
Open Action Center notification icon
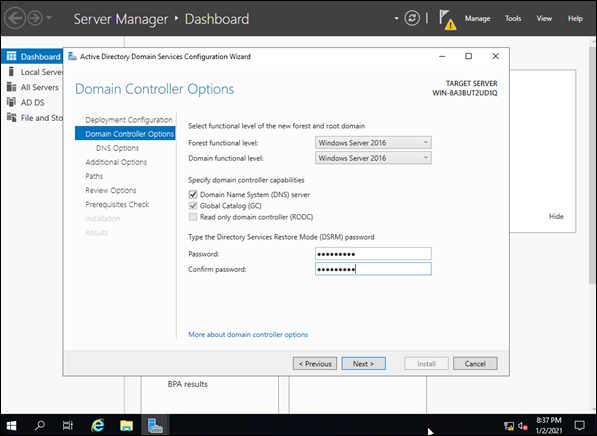pyautogui.click(x=579, y=425)
